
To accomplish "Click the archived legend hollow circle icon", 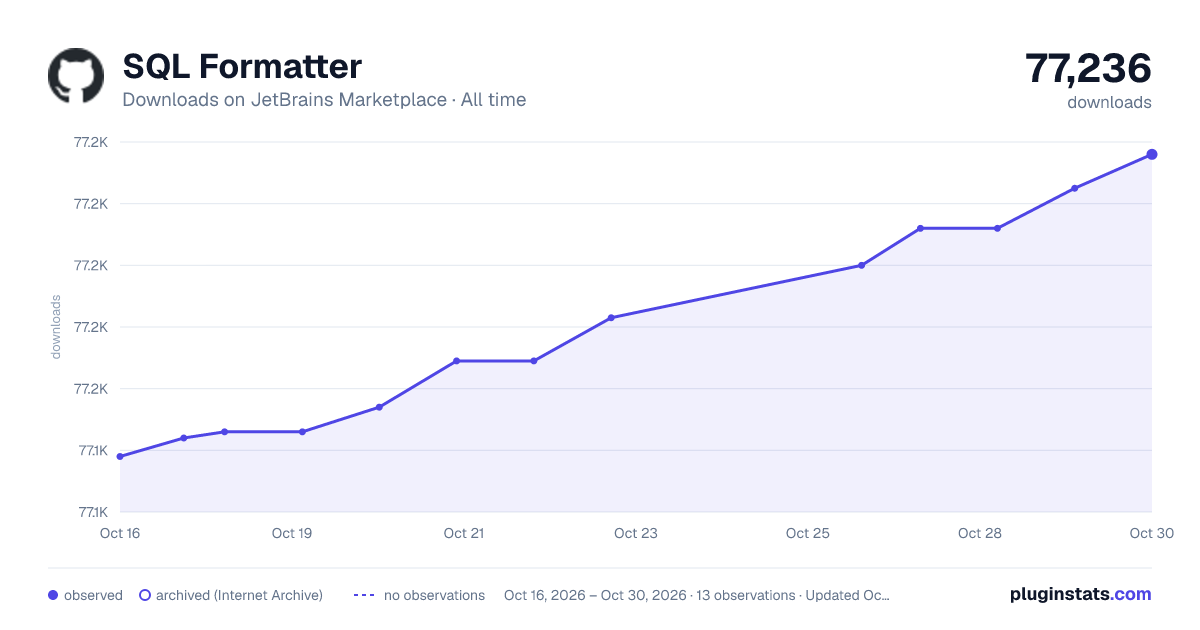I will click(145, 595).
